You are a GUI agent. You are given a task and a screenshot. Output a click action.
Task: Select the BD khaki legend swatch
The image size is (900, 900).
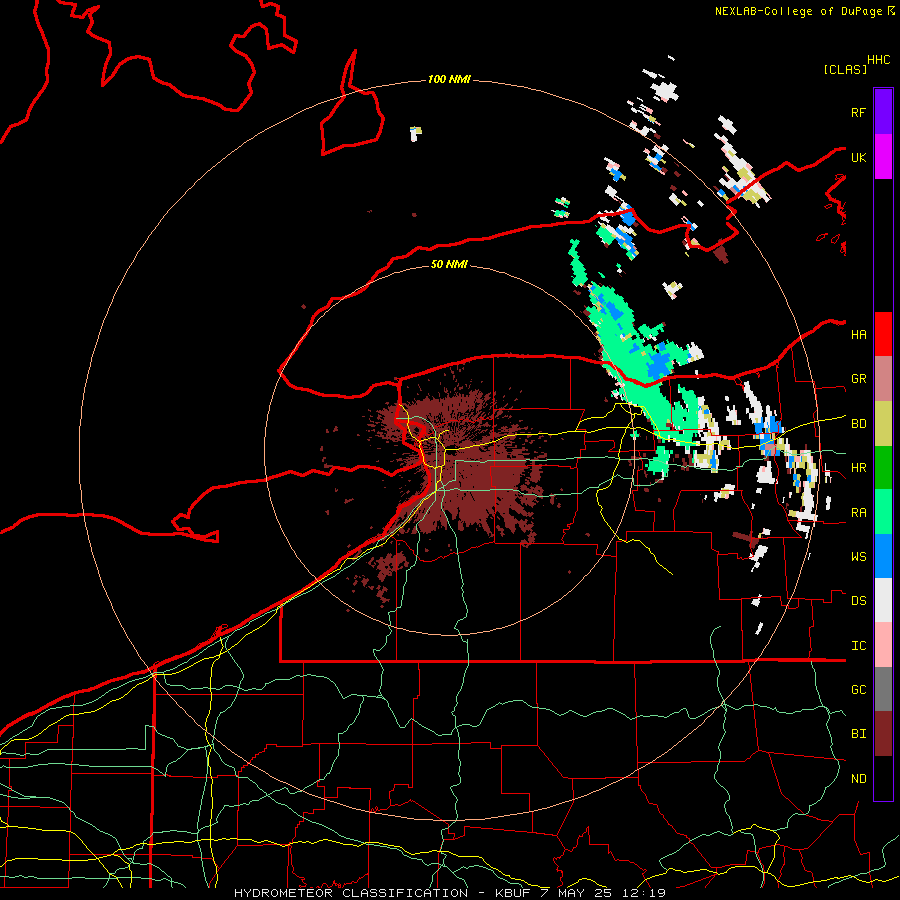click(x=883, y=424)
